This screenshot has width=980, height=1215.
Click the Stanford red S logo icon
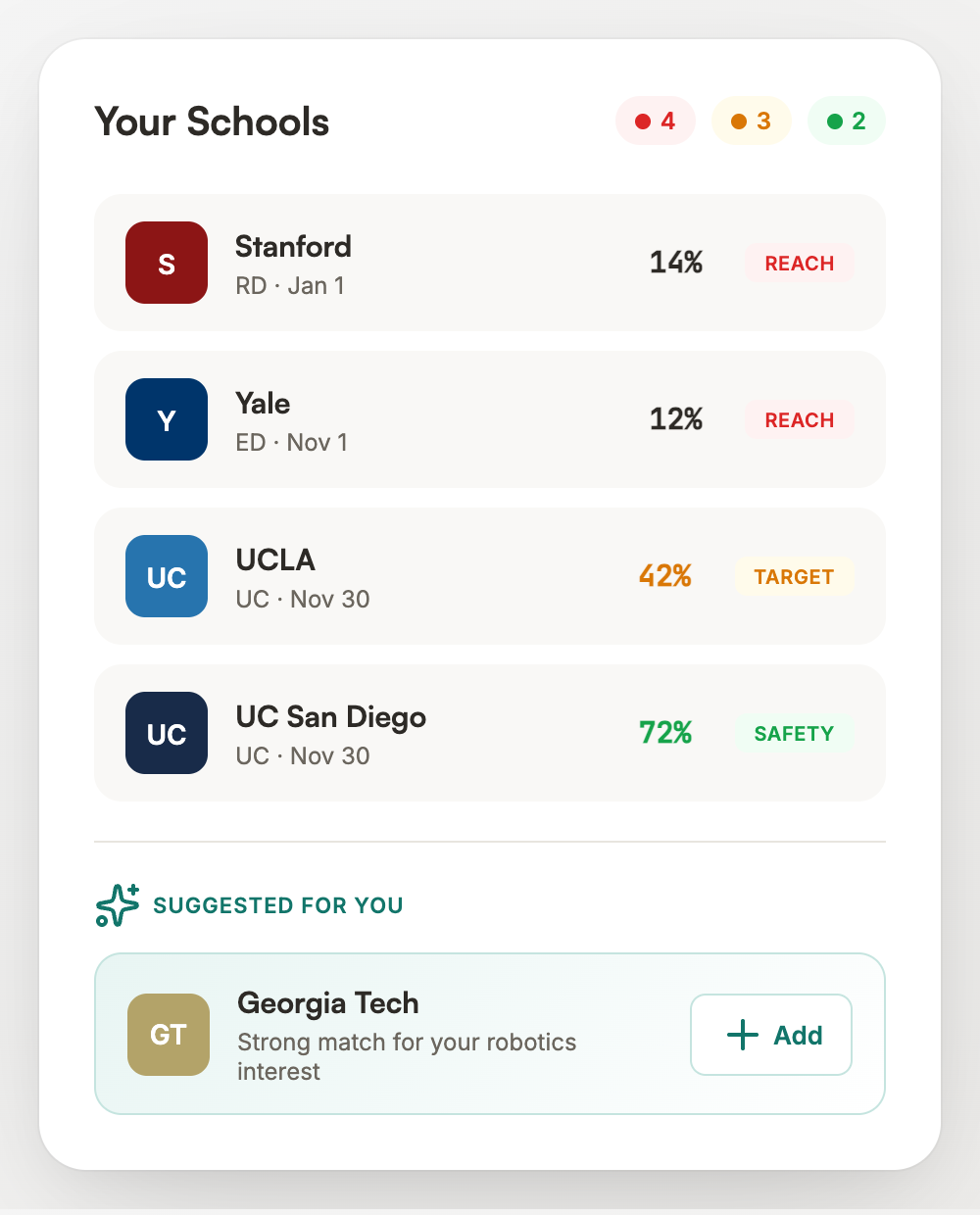click(x=167, y=263)
